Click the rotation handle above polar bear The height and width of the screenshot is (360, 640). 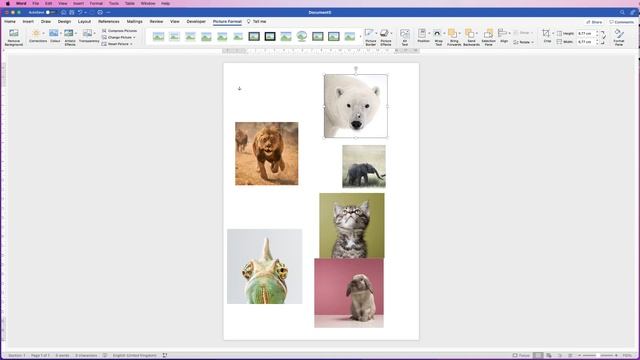pos(356,69)
